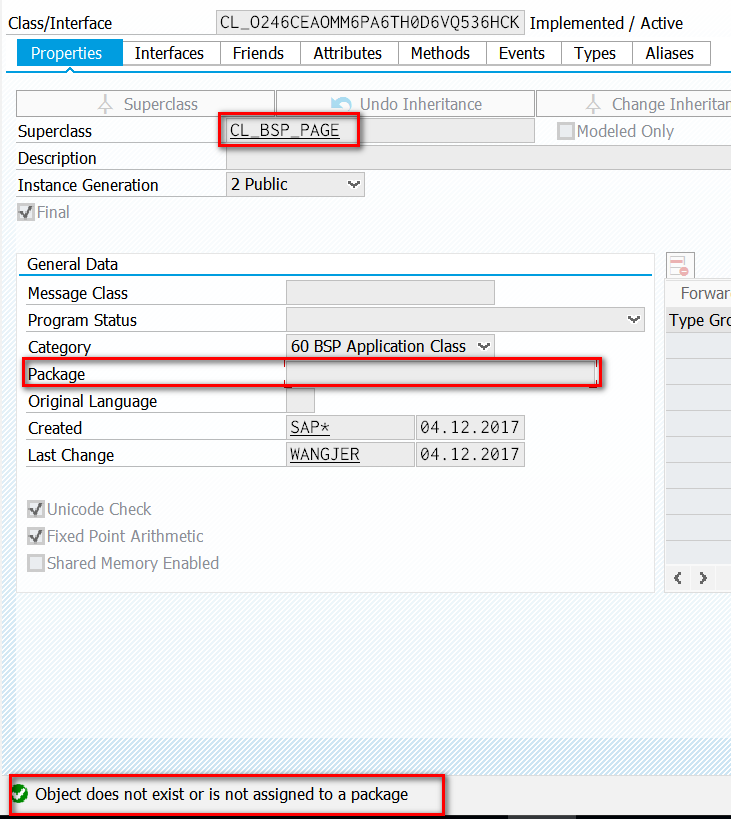Open the Program Status dropdown
731x819 pixels.
(x=465, y=320)
